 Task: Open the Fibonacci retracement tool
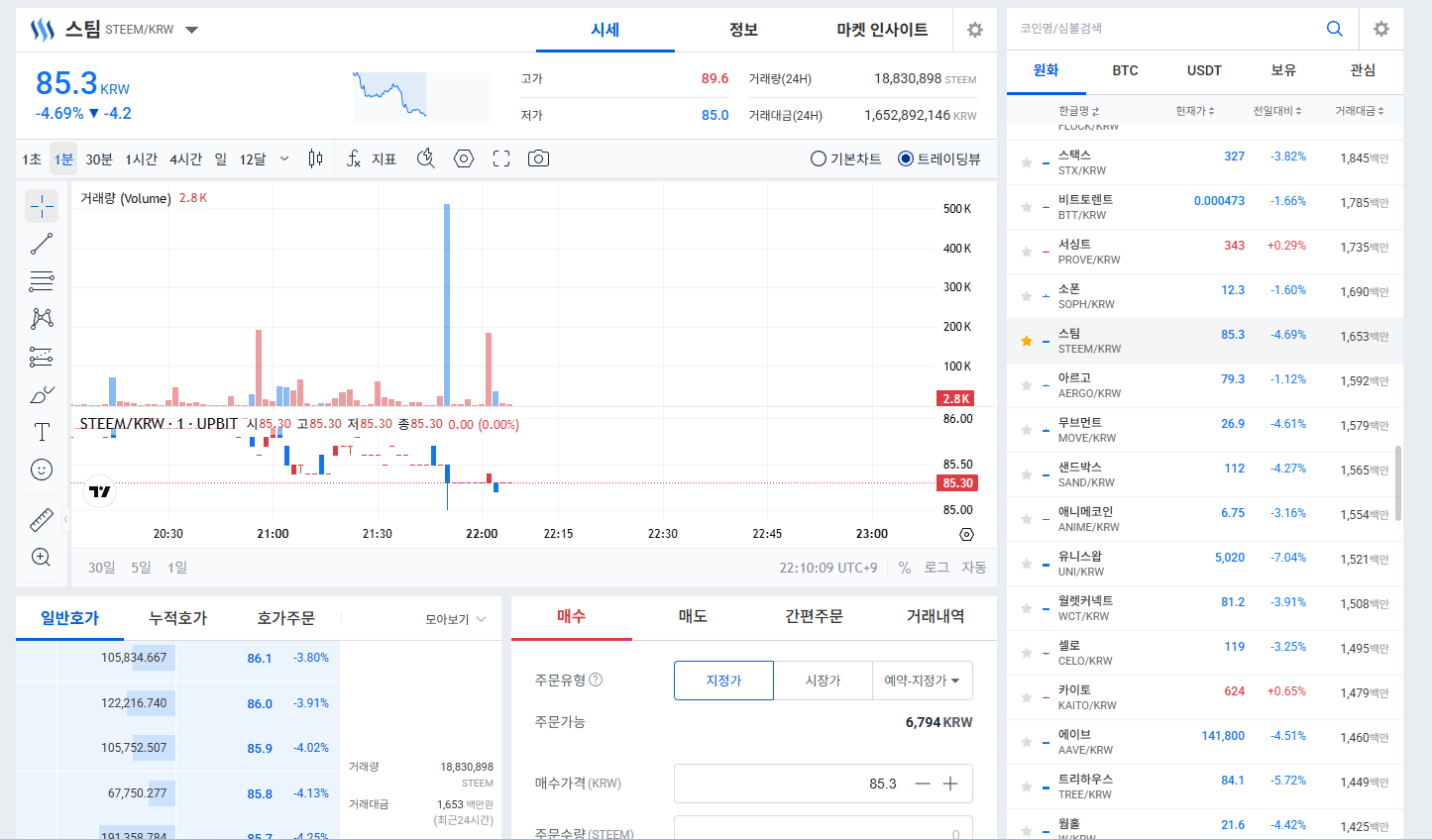[x=42, y=281]
